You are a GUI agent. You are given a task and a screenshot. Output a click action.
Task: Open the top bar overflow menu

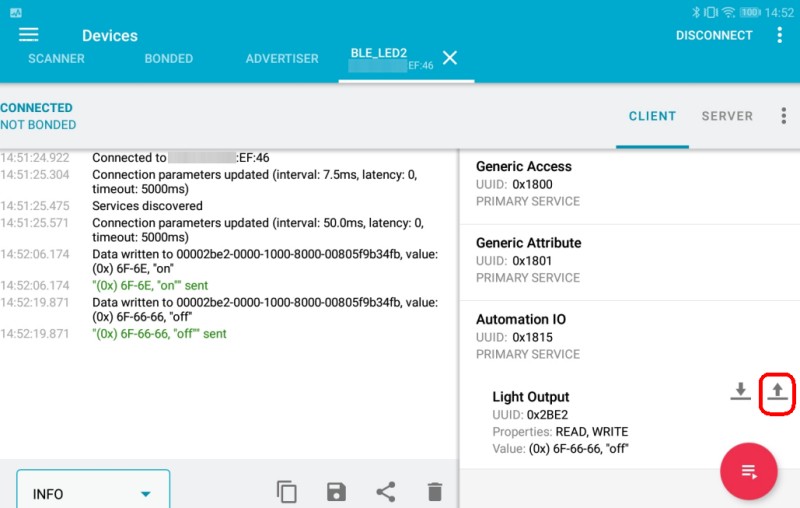tap(779, 35)
